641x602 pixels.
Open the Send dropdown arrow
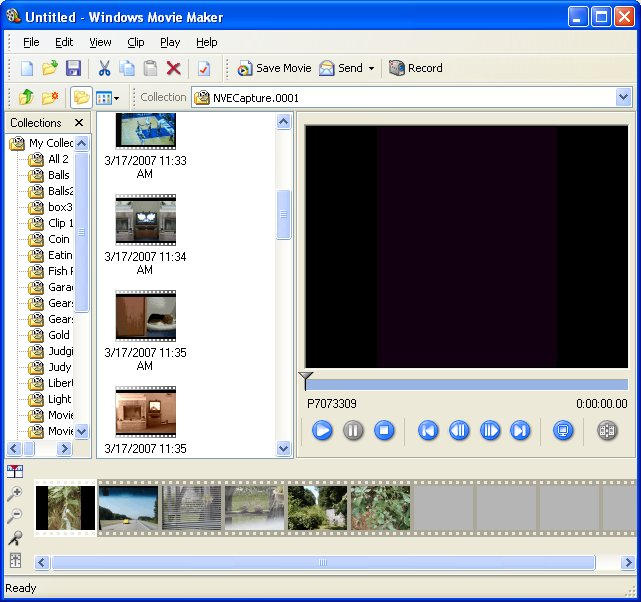coord(371,68)
